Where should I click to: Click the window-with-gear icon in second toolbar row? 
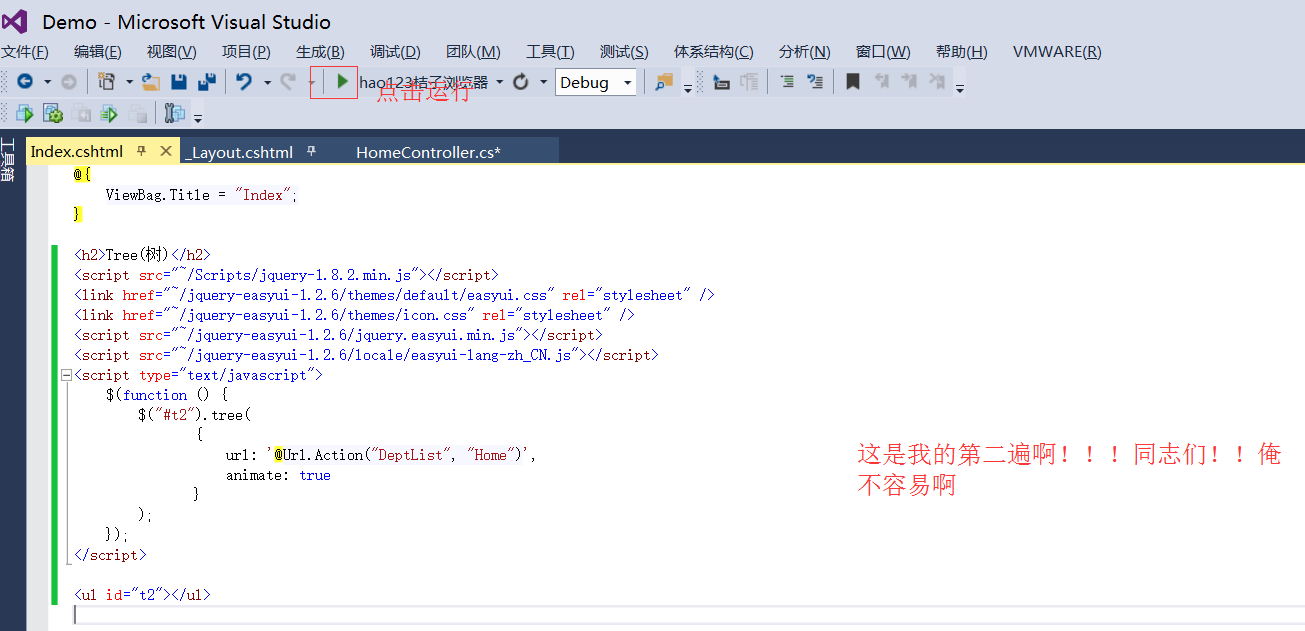[53, 113]
